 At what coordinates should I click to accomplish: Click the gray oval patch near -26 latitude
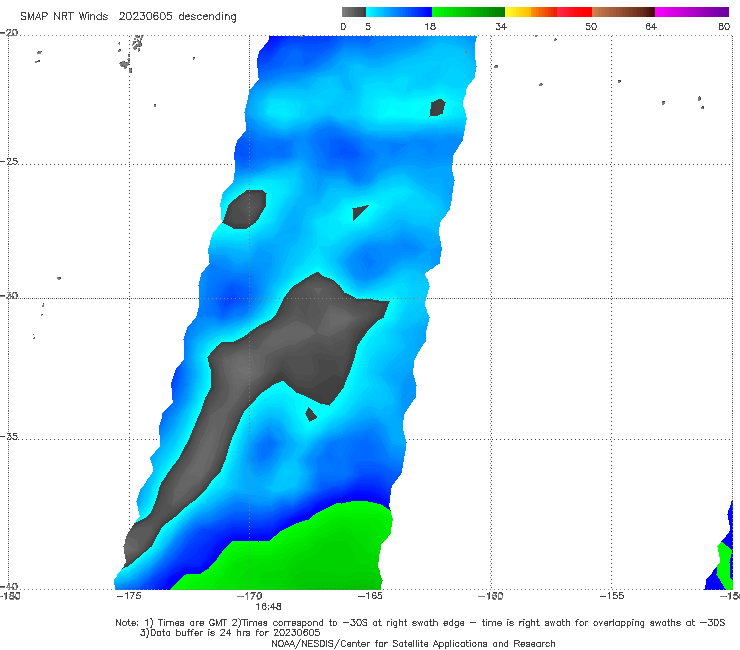244,209
